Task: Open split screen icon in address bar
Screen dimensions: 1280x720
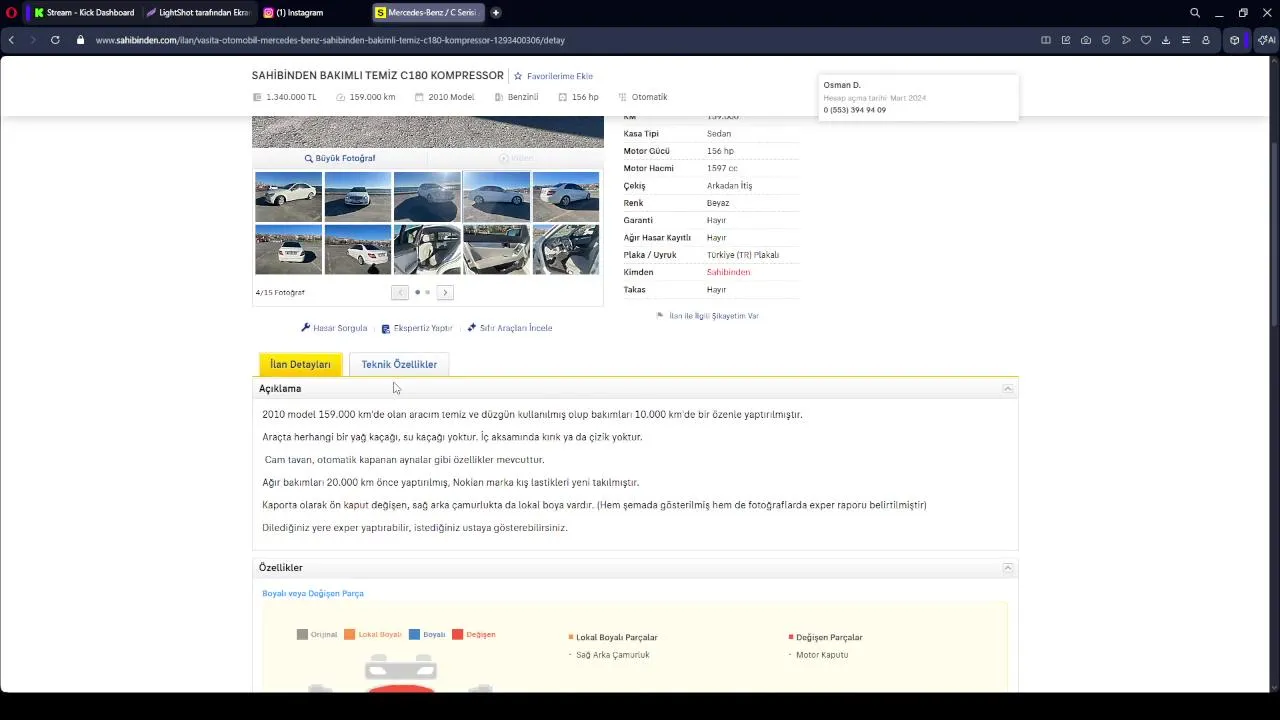Action: pos(1046,40)
